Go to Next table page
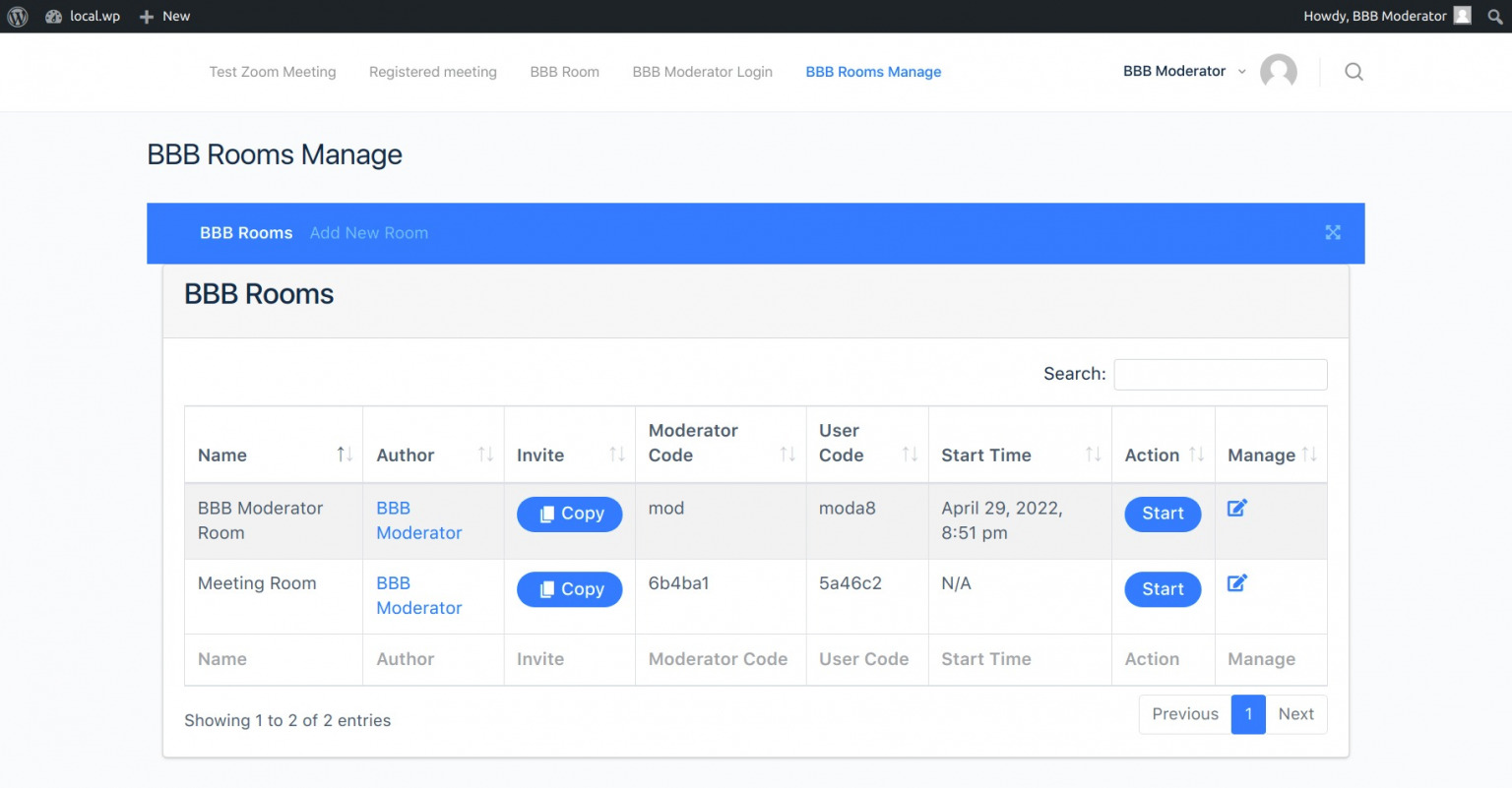The width and height of the screenshot is (1512, 788). (x=1295, y=714)
